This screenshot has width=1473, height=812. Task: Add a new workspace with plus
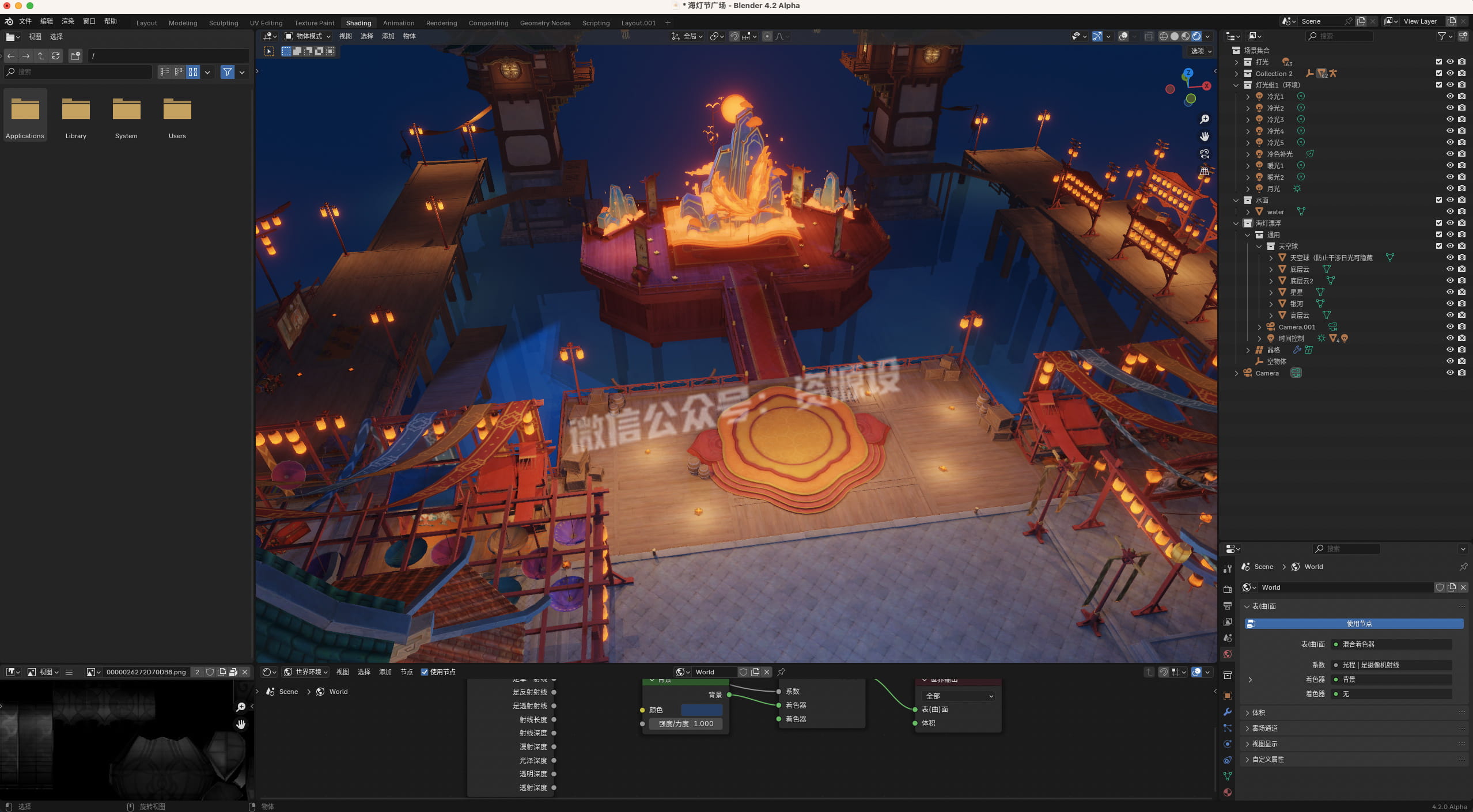click(668, 23)
